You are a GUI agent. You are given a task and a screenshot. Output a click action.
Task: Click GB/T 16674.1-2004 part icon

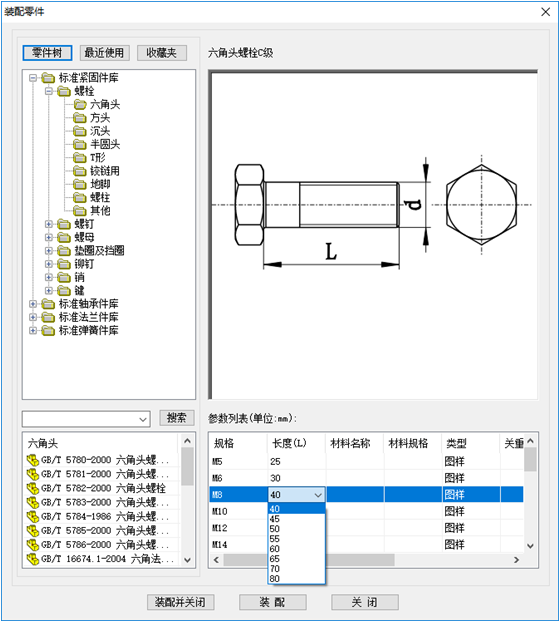33,559
